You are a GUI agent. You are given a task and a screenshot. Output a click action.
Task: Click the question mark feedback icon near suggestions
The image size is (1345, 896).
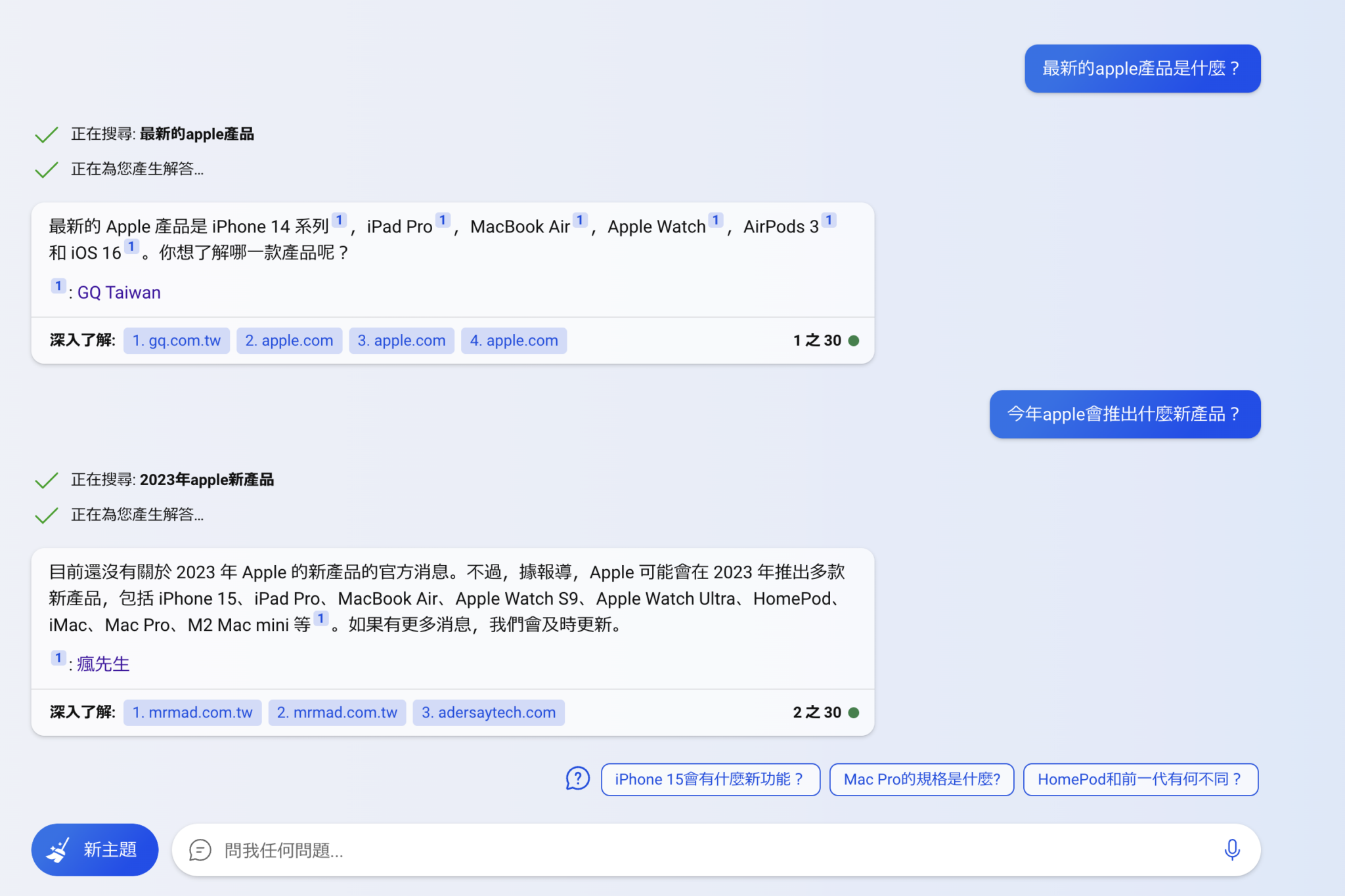[x=577, y=779]
